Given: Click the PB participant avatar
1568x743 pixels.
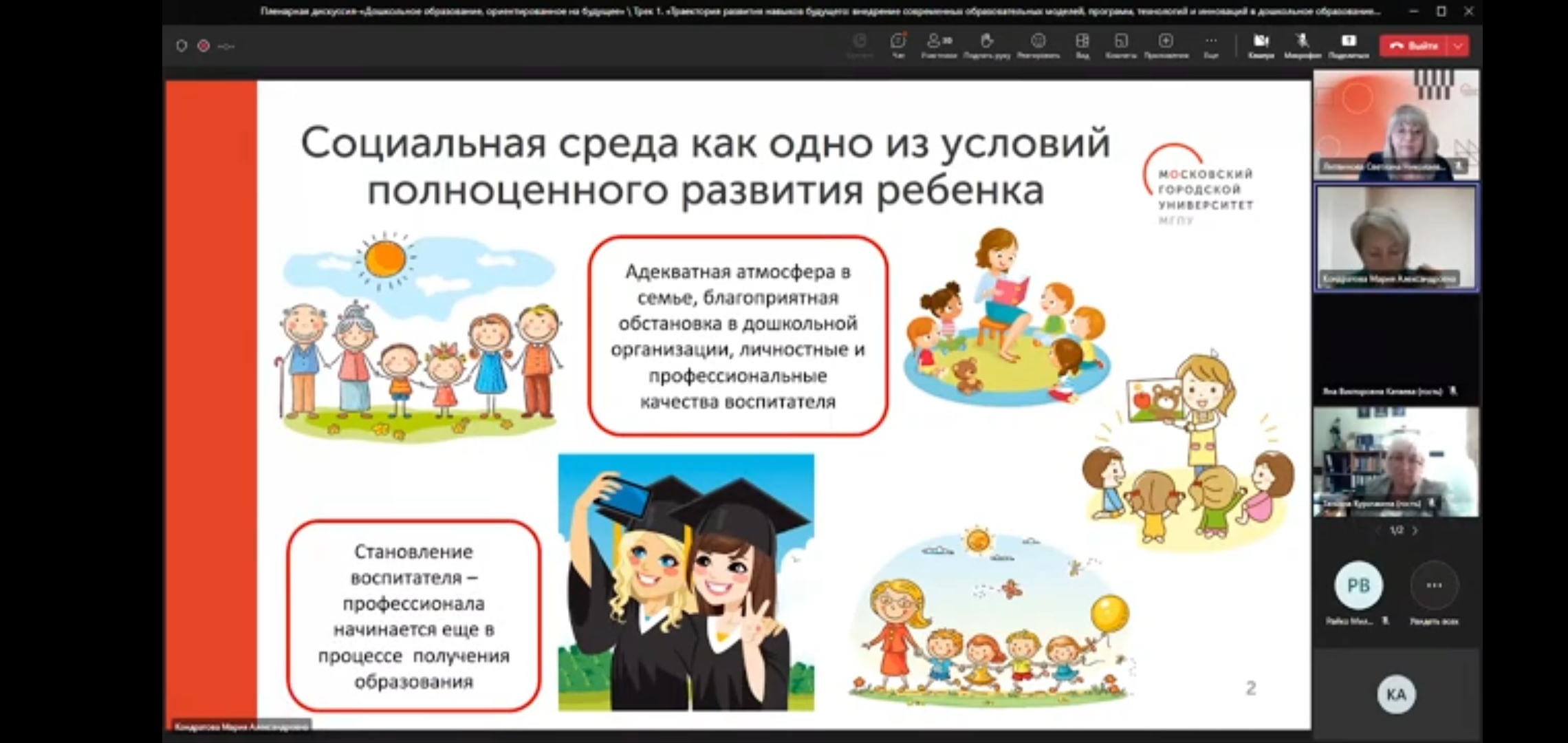Looking at the screenshot, I should point(1359,584).
